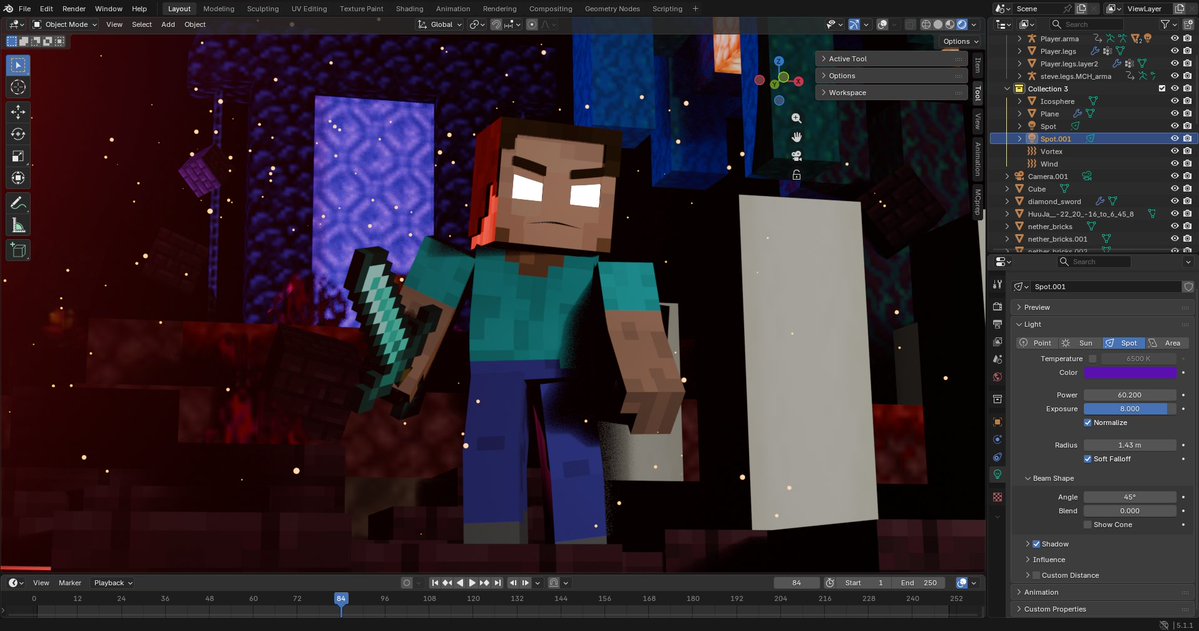Image resolution: width=1199 pixels, height=631 pixels.
Task: Open the Texture properties tab (checker icon)
Action: pyautogui.click(x=997, y=496)
